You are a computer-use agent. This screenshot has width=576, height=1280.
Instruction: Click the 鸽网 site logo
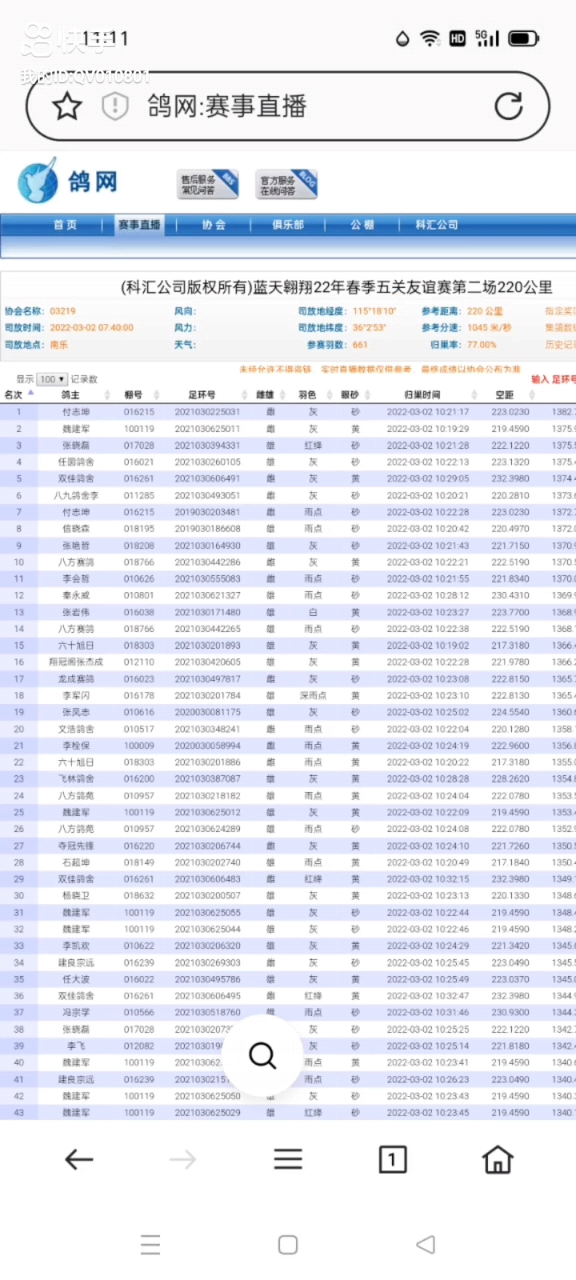(x=68, y=181)
